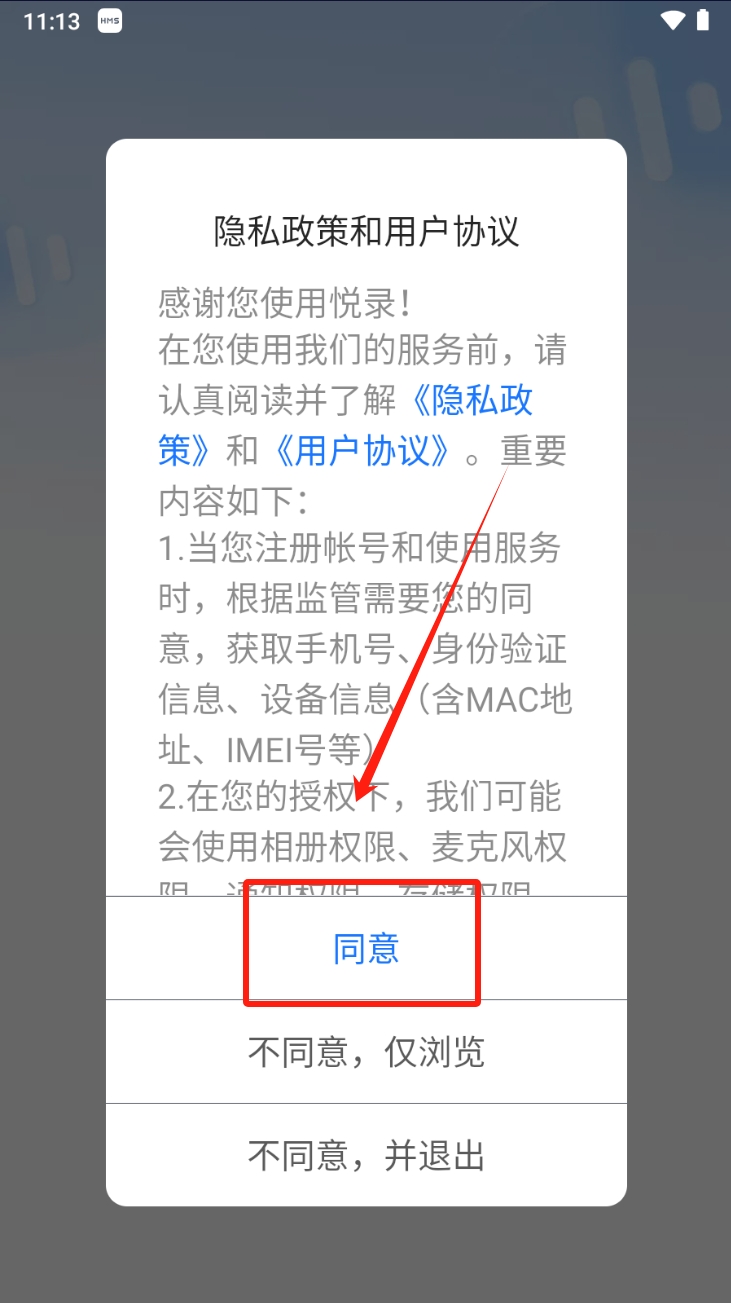The width and height of the screenshot is (731, 1303).
Task: Tap the text 重要内容如下:
Action: [362, 476]
